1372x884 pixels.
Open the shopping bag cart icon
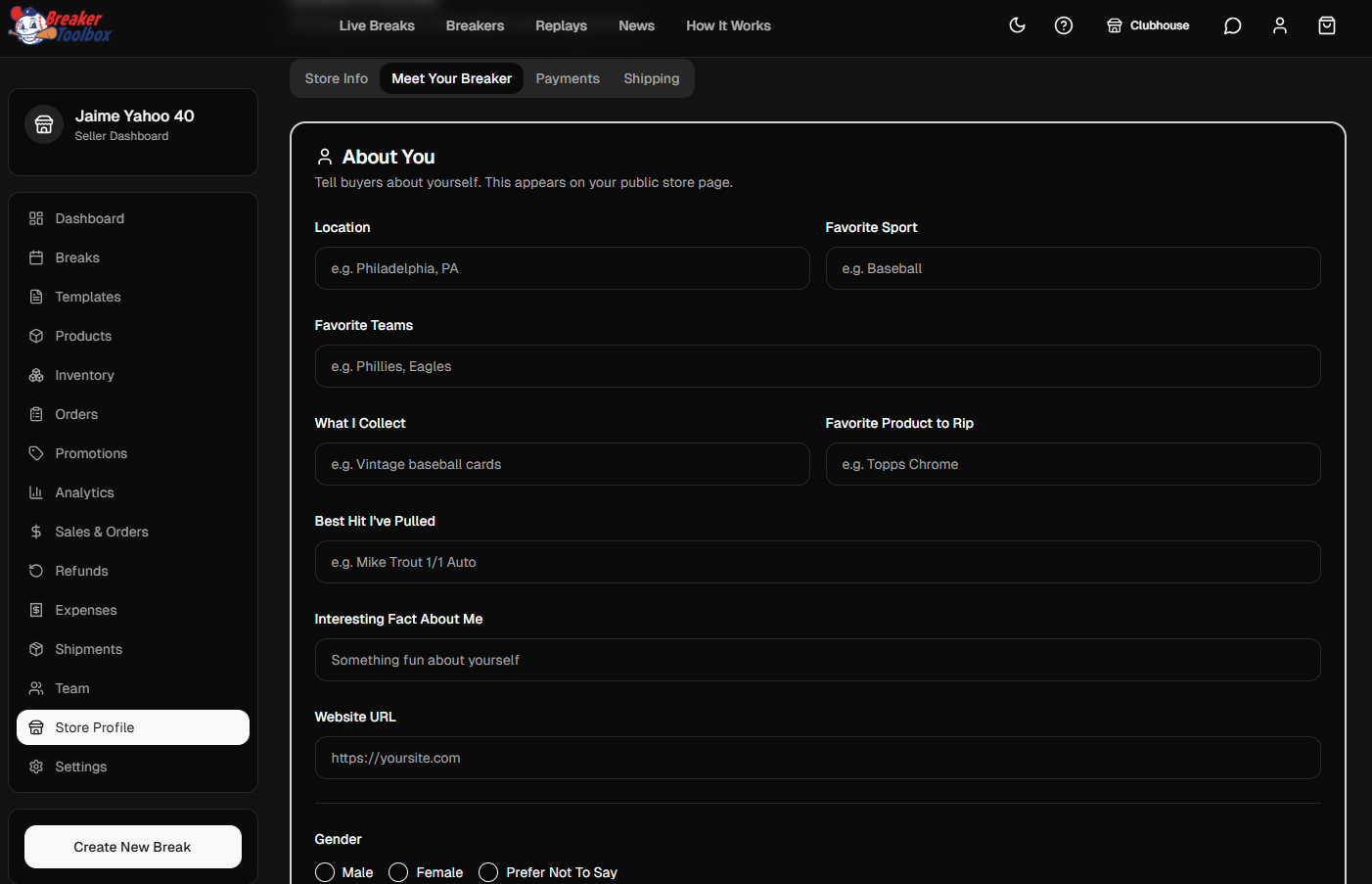click(x=1327, y=25)
